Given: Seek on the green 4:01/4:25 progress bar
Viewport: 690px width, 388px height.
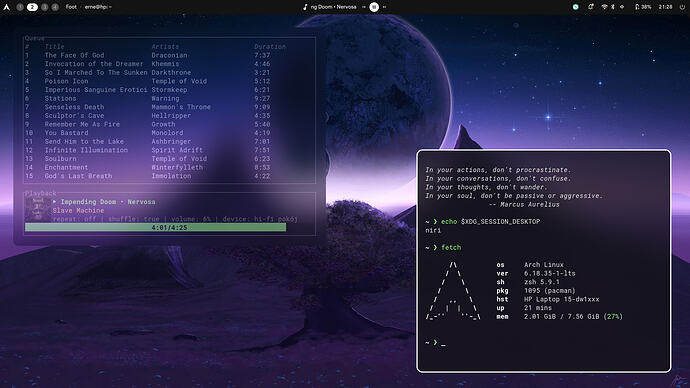Looking at the screenshot, I should (156, 227).
